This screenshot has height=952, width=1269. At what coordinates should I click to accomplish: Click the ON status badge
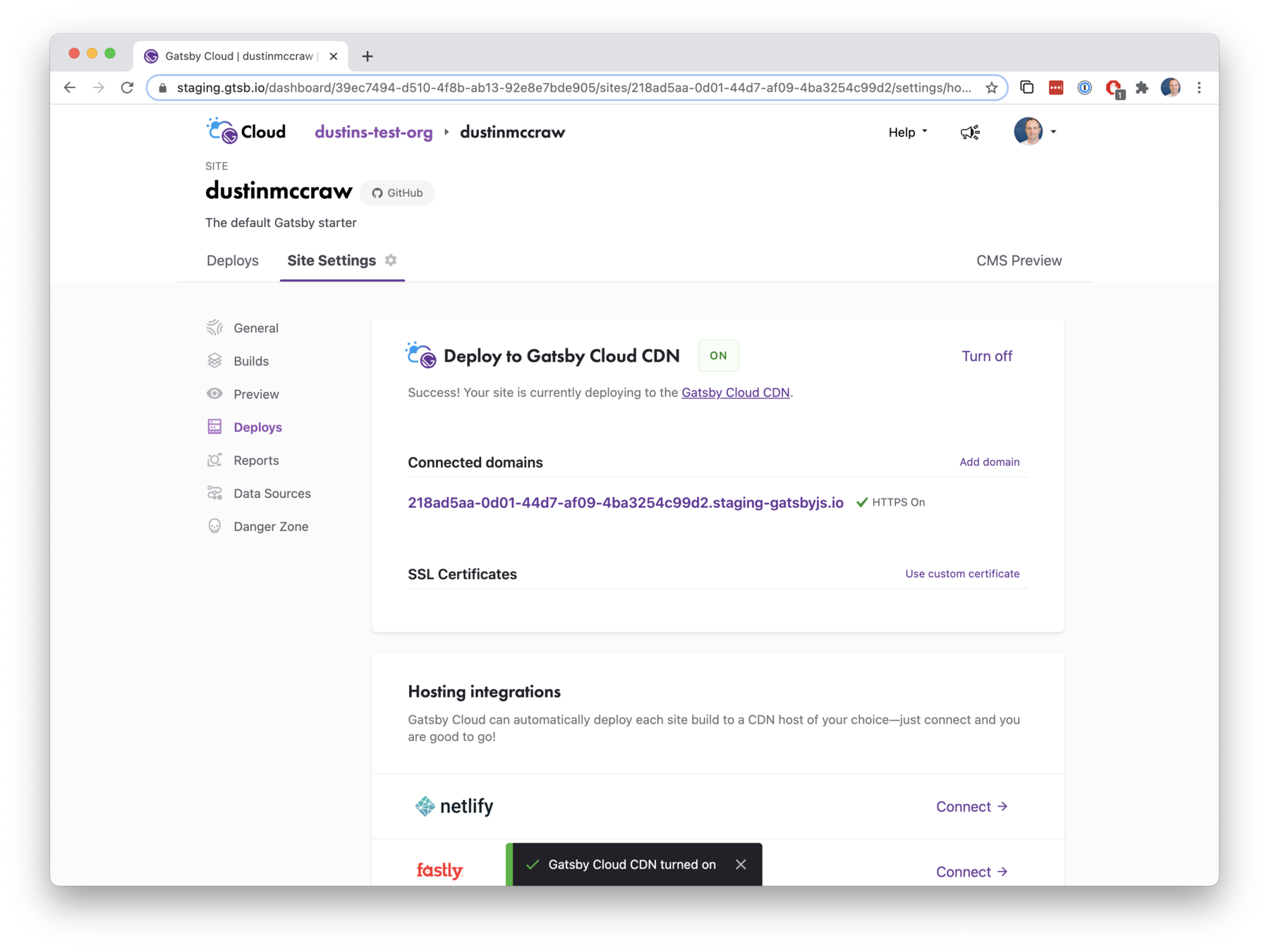tap(718, 355)
